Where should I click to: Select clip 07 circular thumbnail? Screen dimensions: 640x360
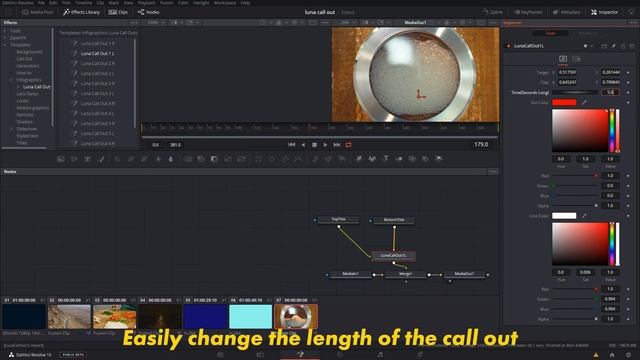coord(296,316)
